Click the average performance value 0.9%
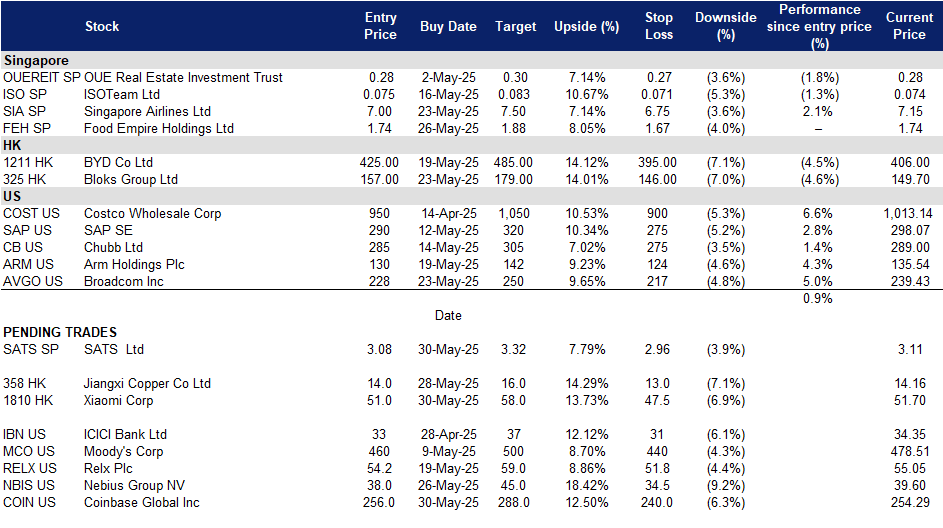Viewport: 943px width, 528px height. pyautogui.click(x=818, y=298)
